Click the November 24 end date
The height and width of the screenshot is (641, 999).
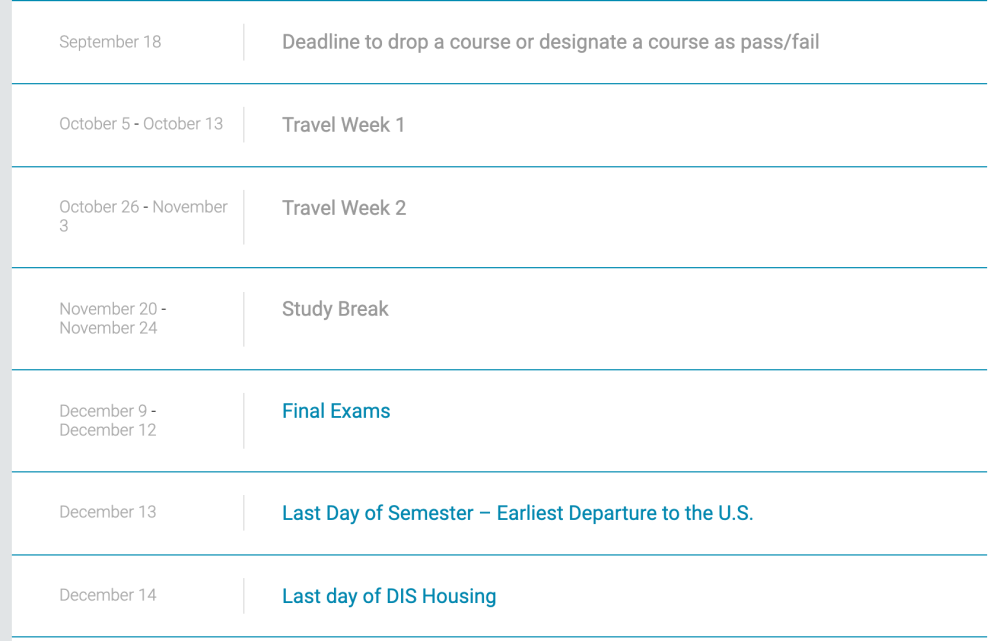108,328
